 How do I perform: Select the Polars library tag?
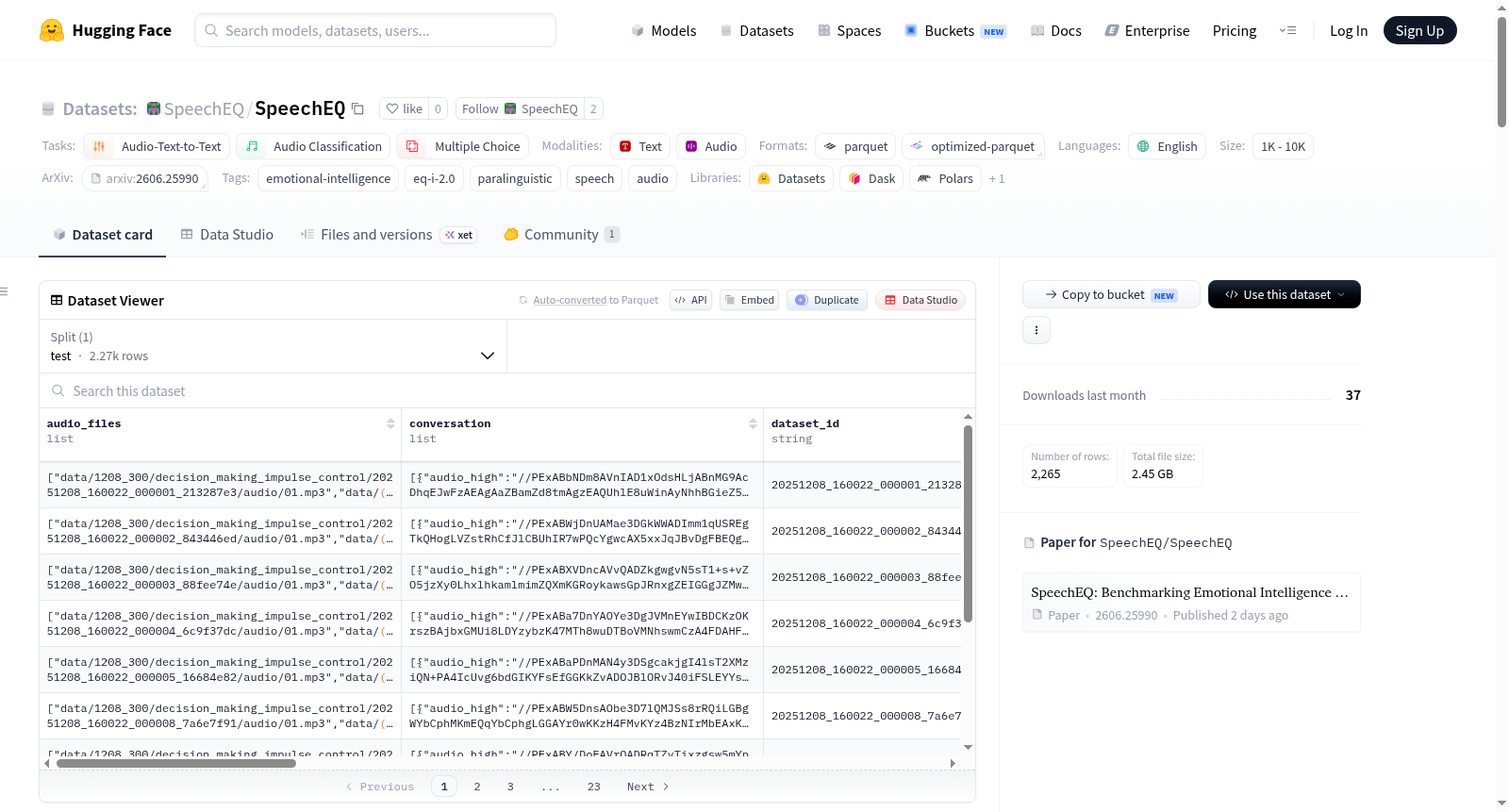click(x=945, y=178)
